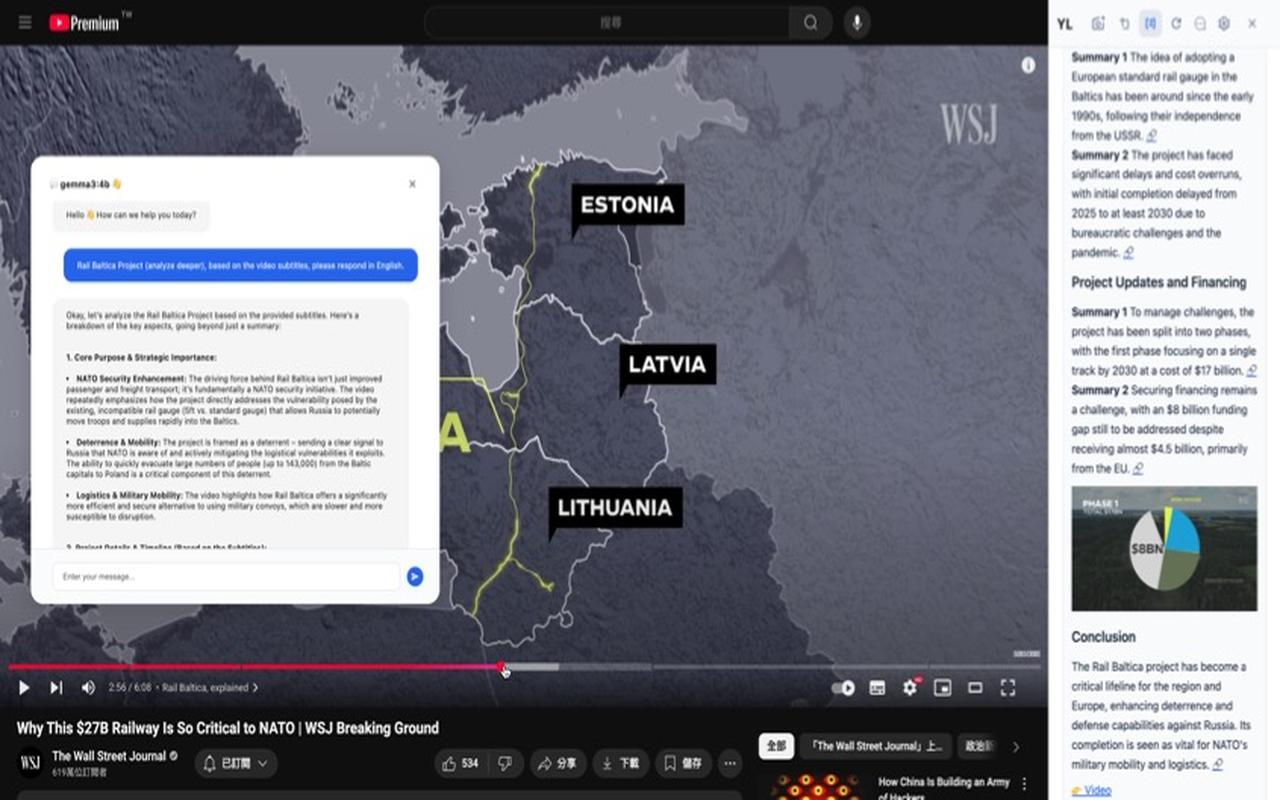Click the channel subscriber count text
This screenshot has width=1280, height=800.
(79, 772)
